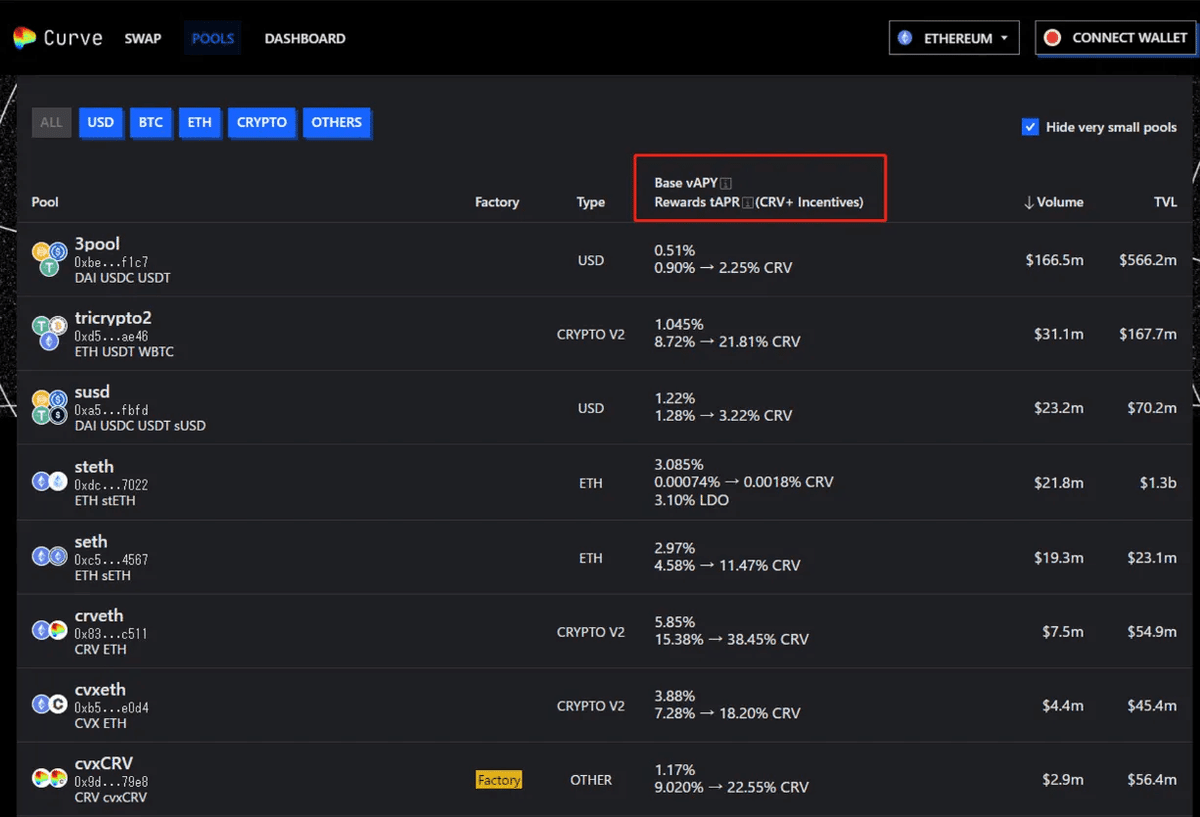Click the crveth volume $7.5m
This screenshot has width=1200, height=817.
(1062, 632)
